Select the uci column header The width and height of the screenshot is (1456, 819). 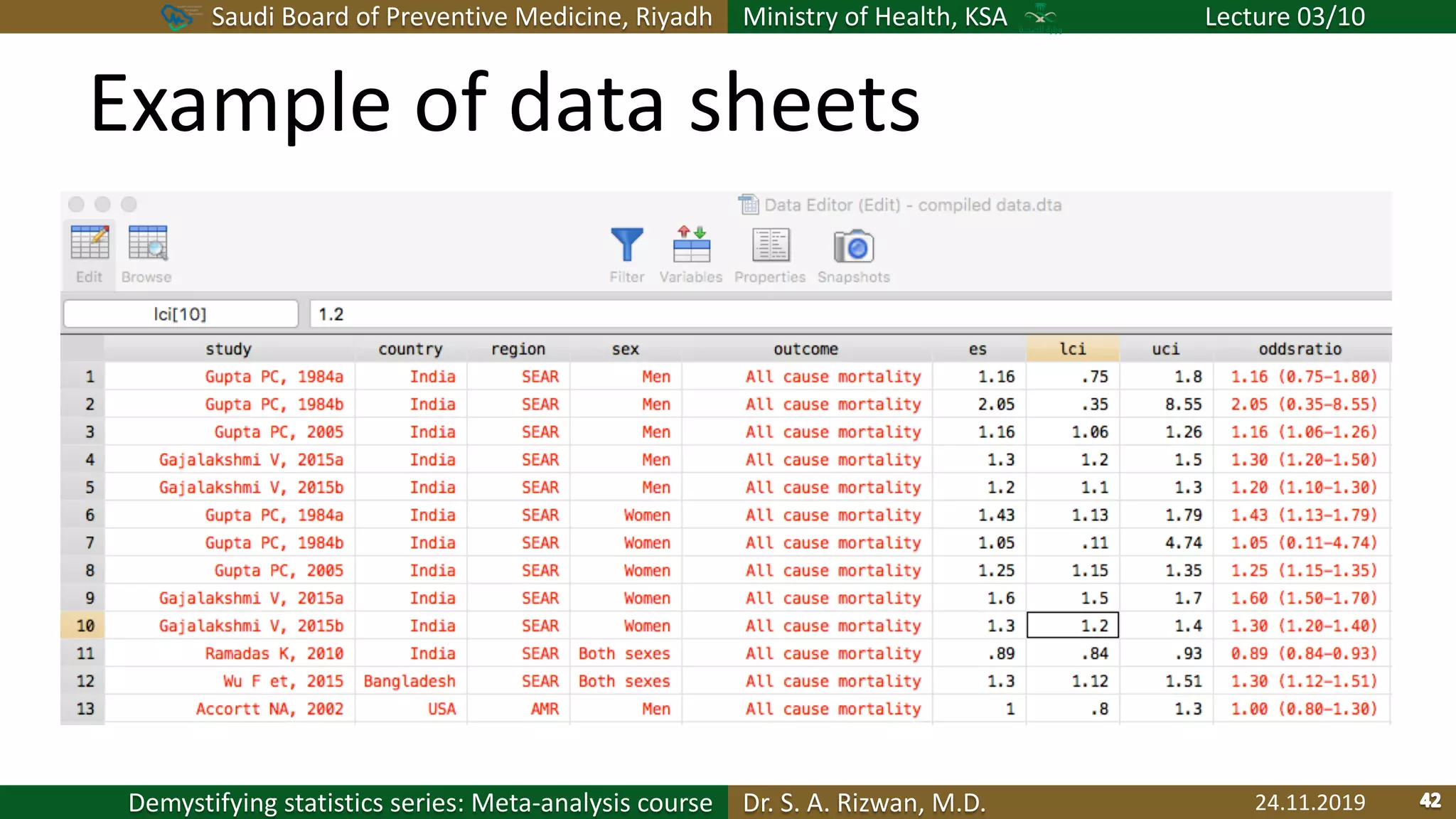pyautogui.click(x=1166, y=349)
